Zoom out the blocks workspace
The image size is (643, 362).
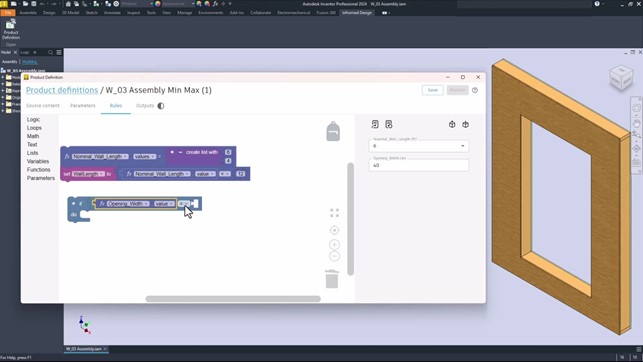(x=334, y=256)
